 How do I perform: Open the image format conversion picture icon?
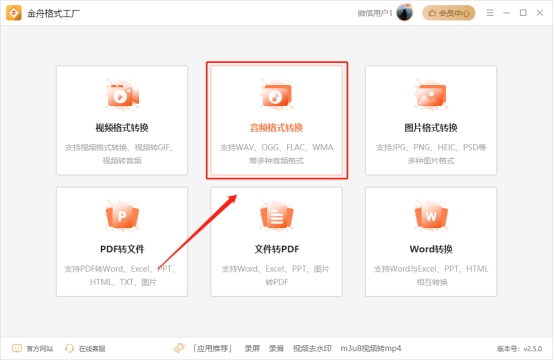click(431, 95)
